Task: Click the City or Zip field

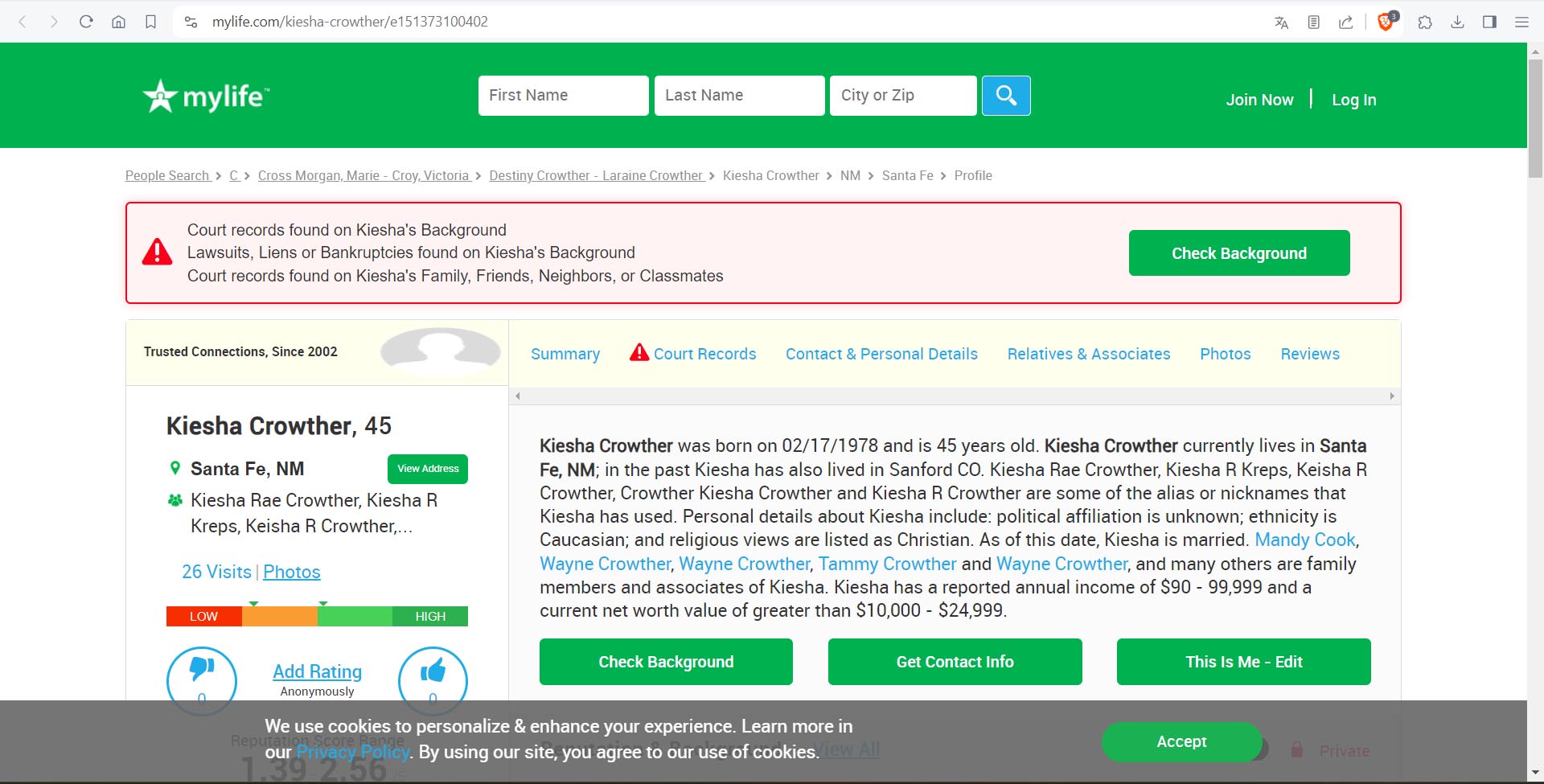Action: 903,96
